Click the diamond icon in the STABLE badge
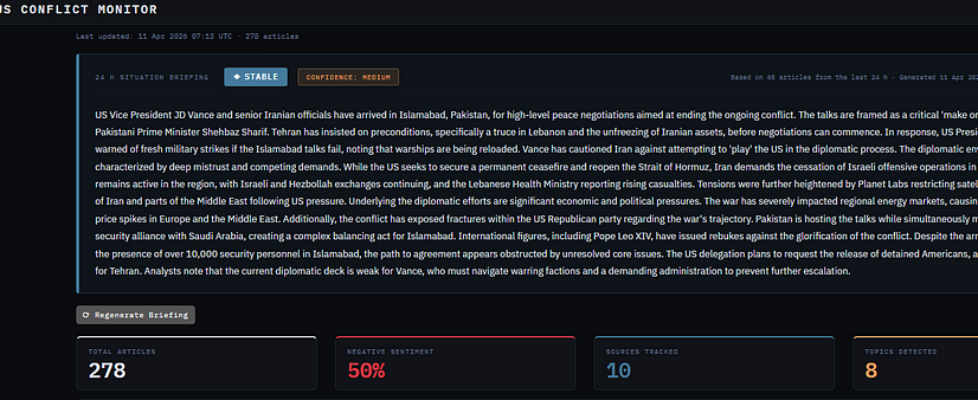The image size is (978, 400). (236, 77)
